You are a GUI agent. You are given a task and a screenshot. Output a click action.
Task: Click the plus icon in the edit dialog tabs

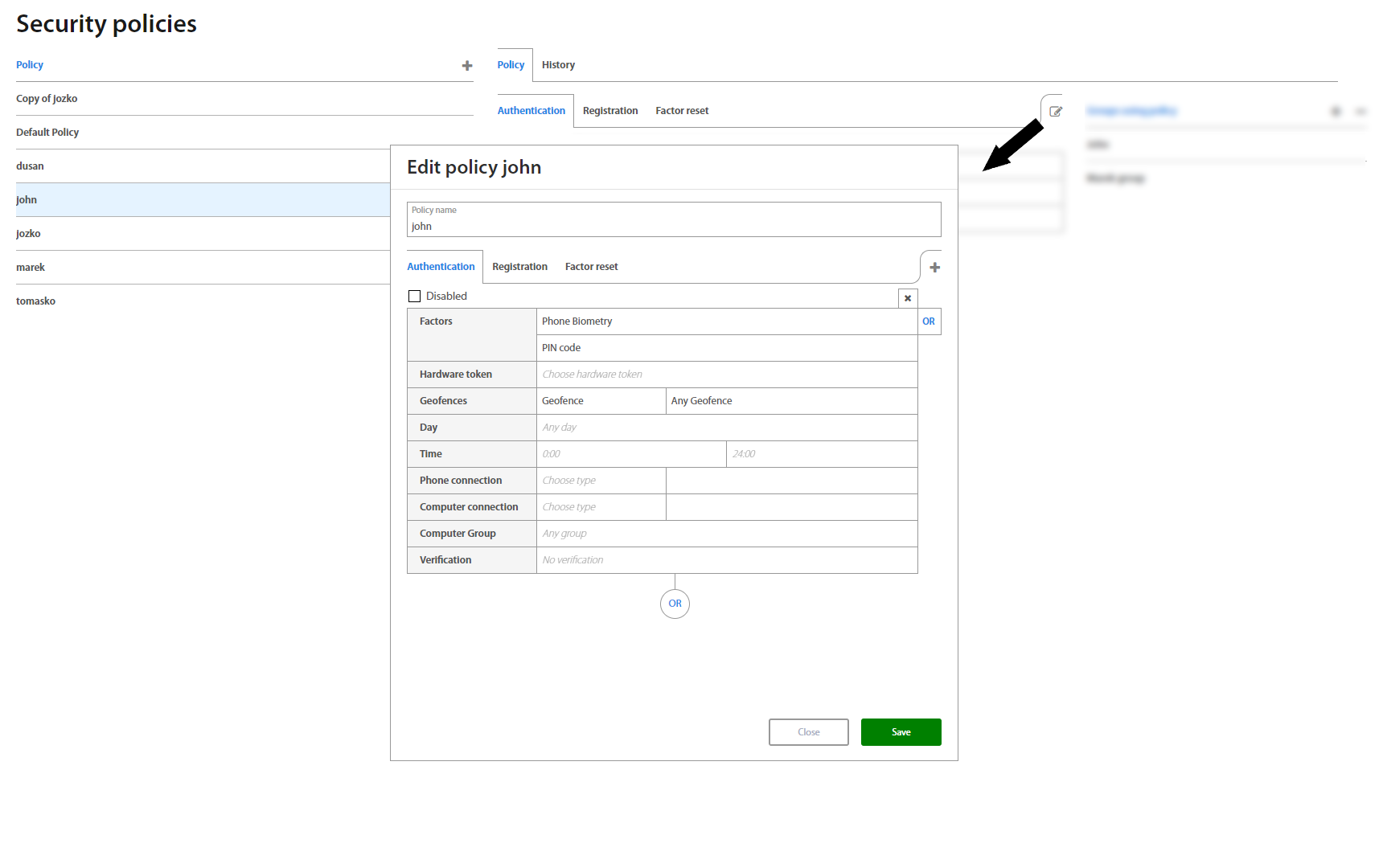click(x=934, y=268)
